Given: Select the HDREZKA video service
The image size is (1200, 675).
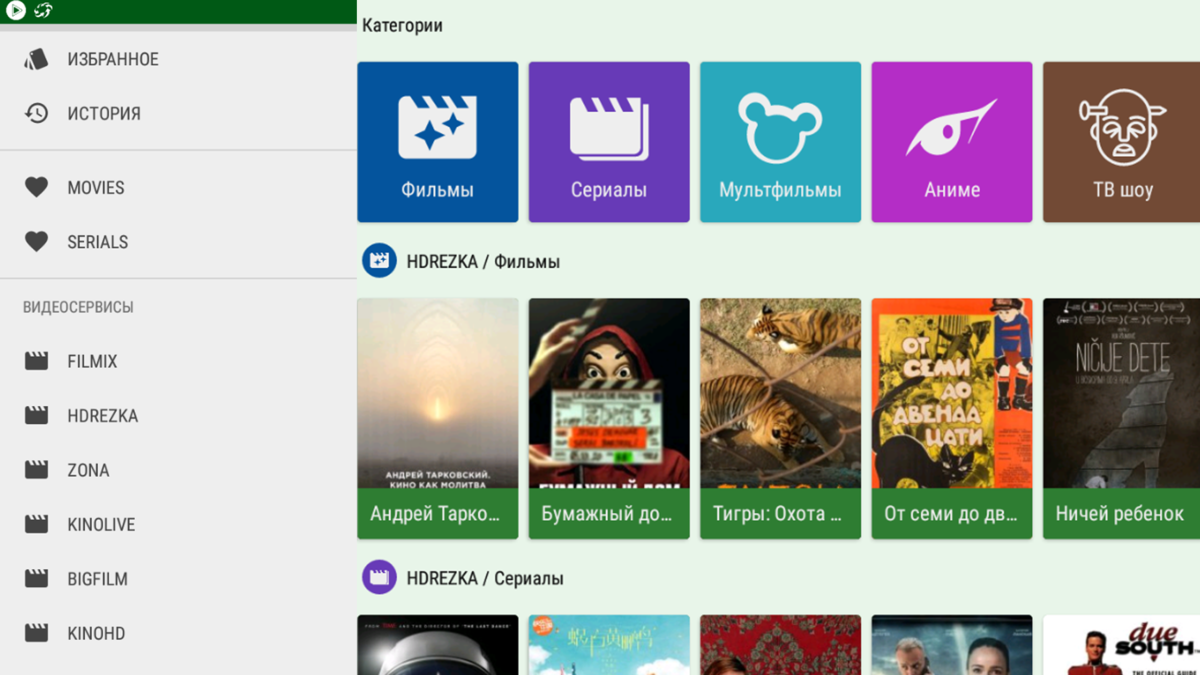Looking at the screenshot, I should tap(178, 415).
